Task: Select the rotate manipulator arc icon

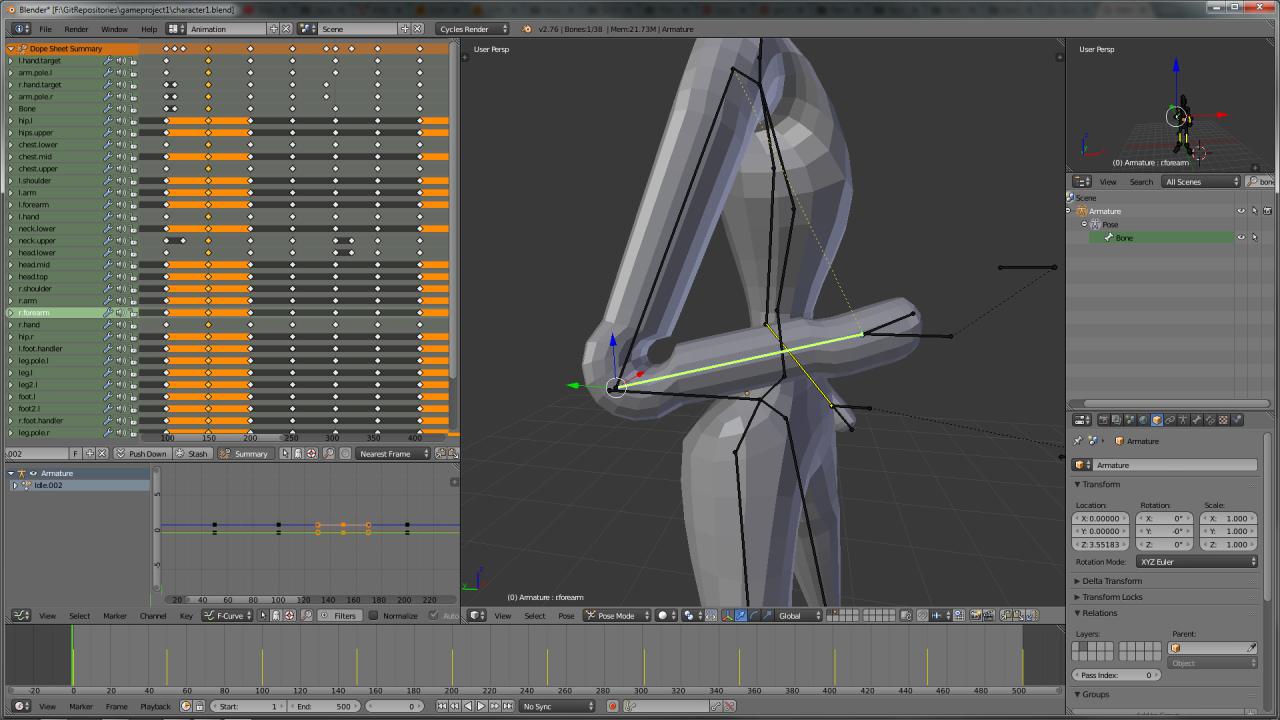Action: pos(753,615)
